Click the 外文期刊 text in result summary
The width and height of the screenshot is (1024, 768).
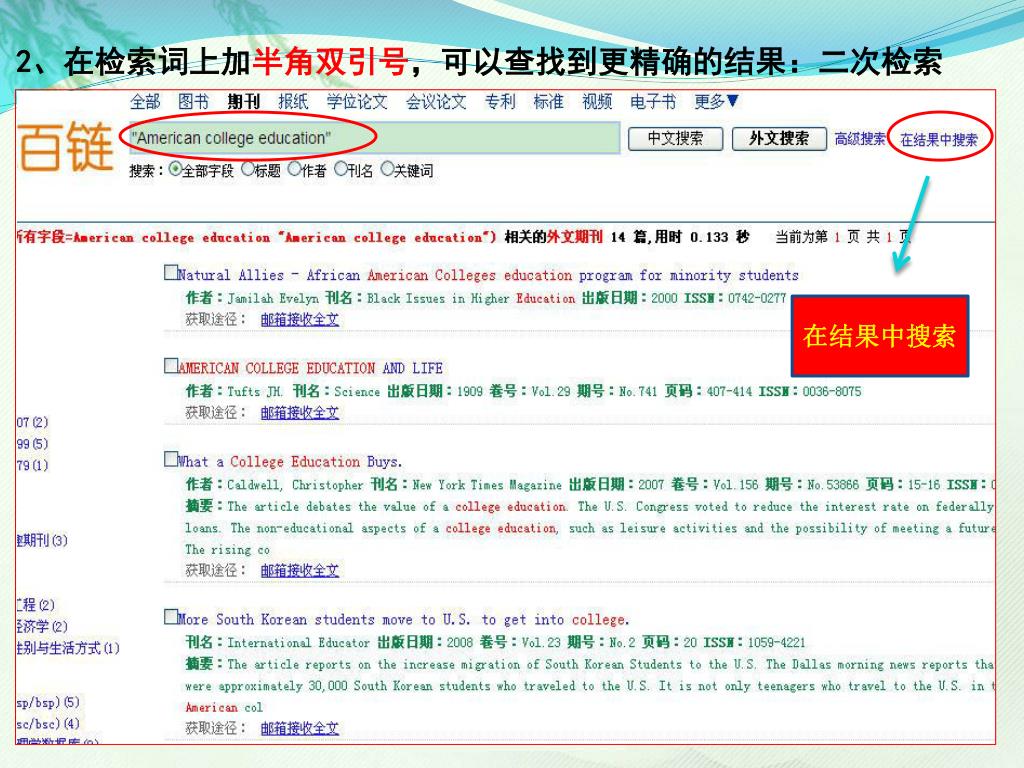click(575, 236)
